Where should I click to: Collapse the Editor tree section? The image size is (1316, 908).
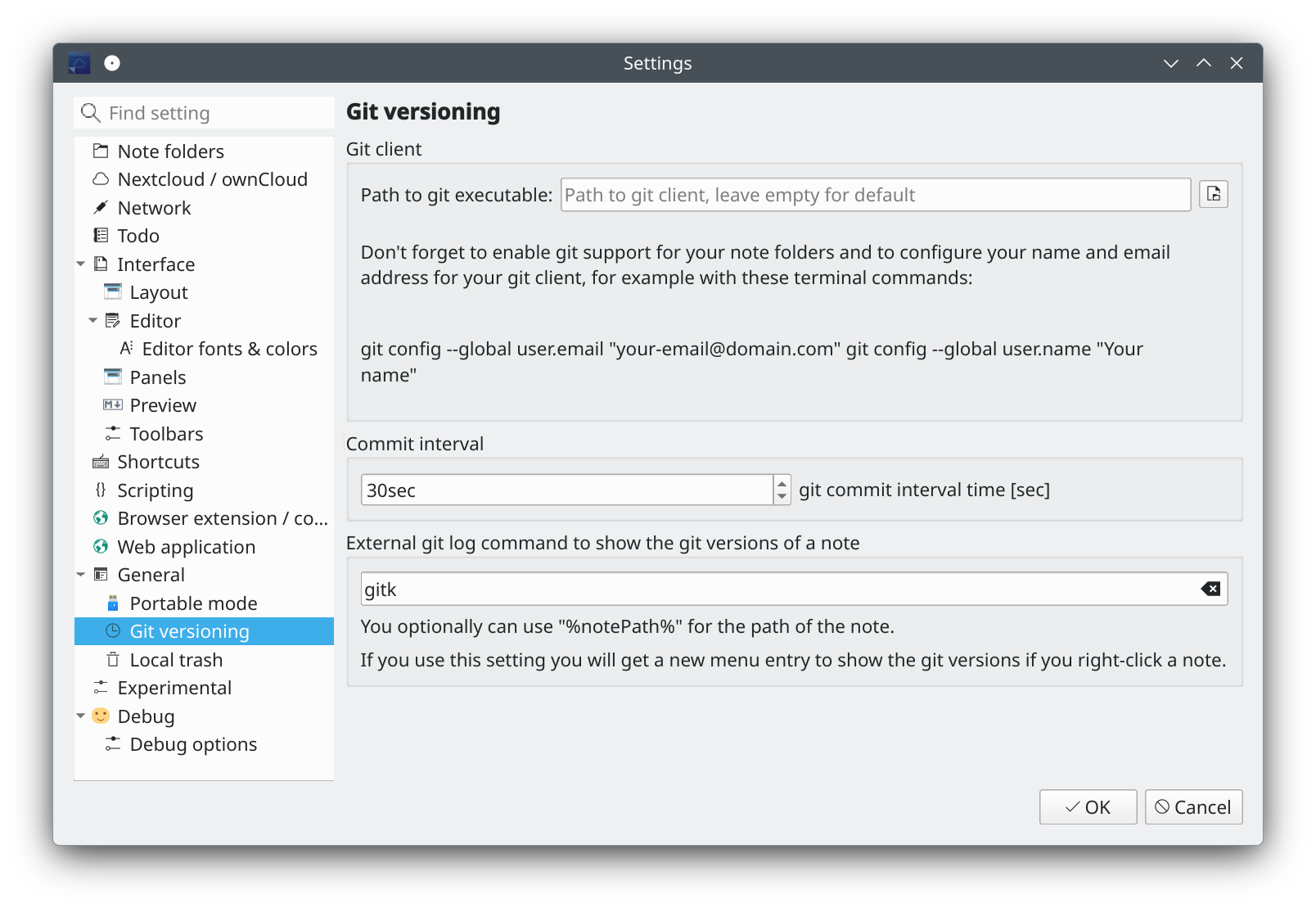92,320
